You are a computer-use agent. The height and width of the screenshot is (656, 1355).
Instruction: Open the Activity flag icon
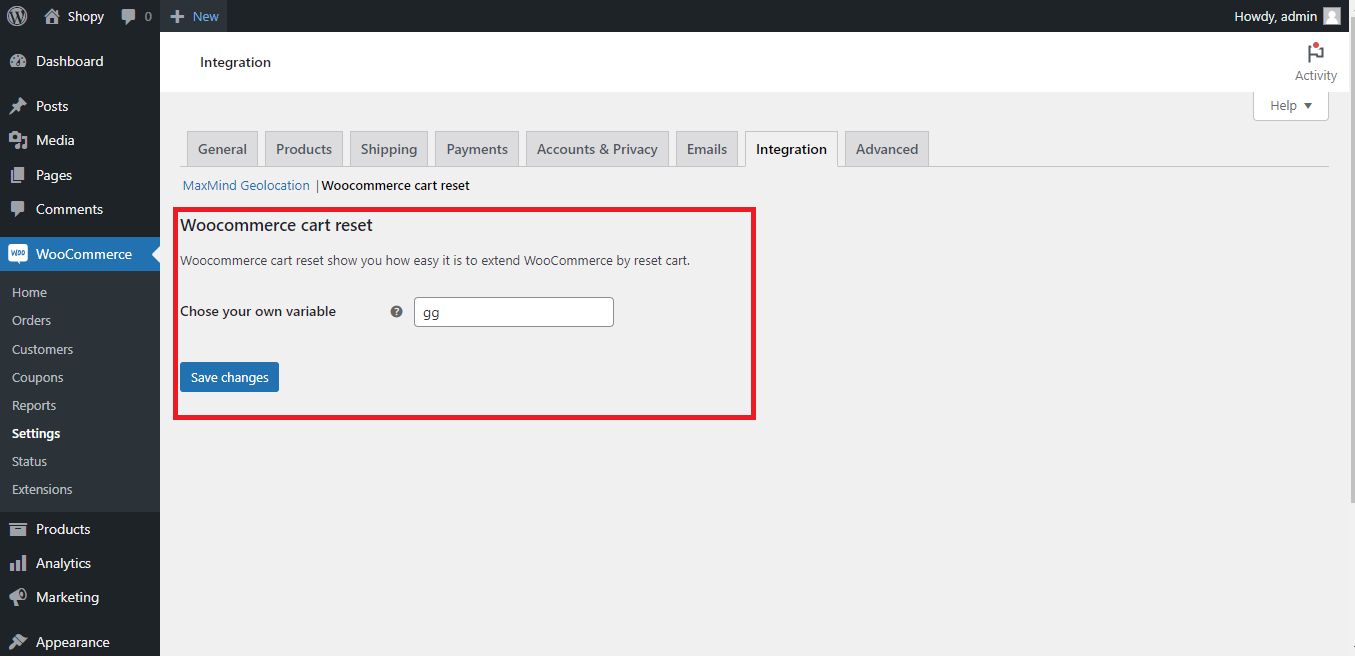(1316, 53)
